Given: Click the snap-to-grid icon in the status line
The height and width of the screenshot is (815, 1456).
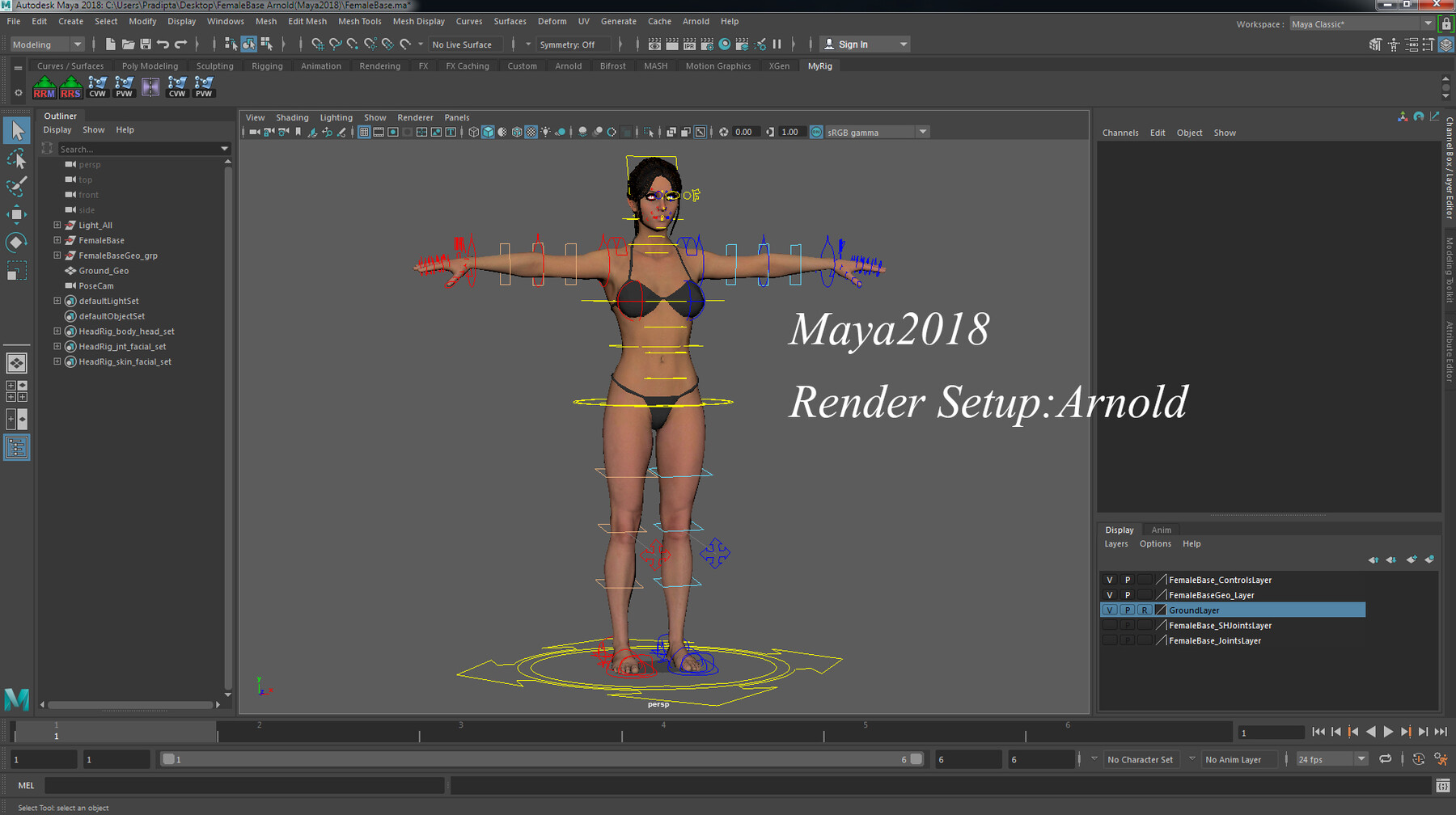Looking at the screenshot, I should (x=318, y=44).
